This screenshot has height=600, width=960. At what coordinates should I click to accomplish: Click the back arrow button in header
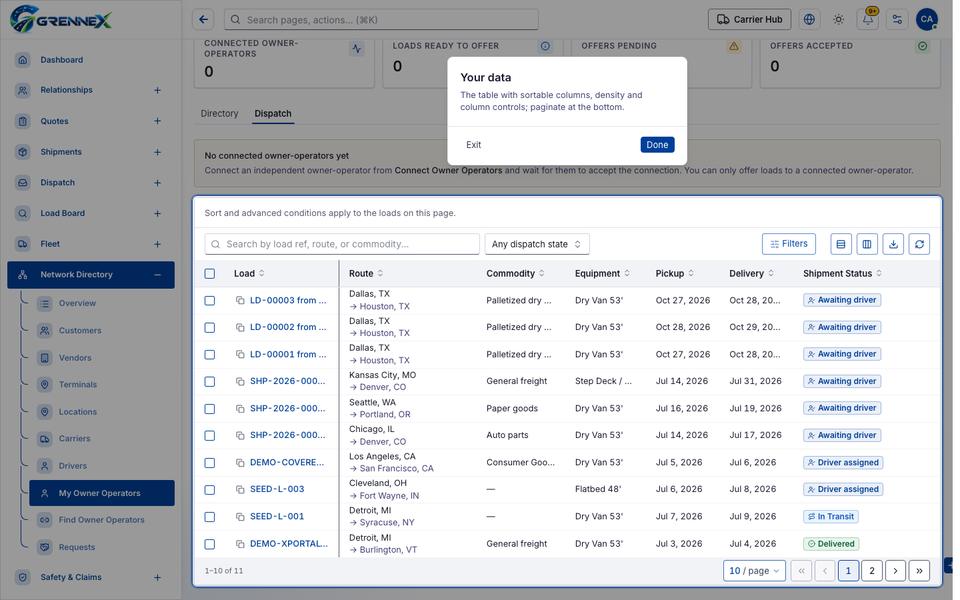point(203,20)
